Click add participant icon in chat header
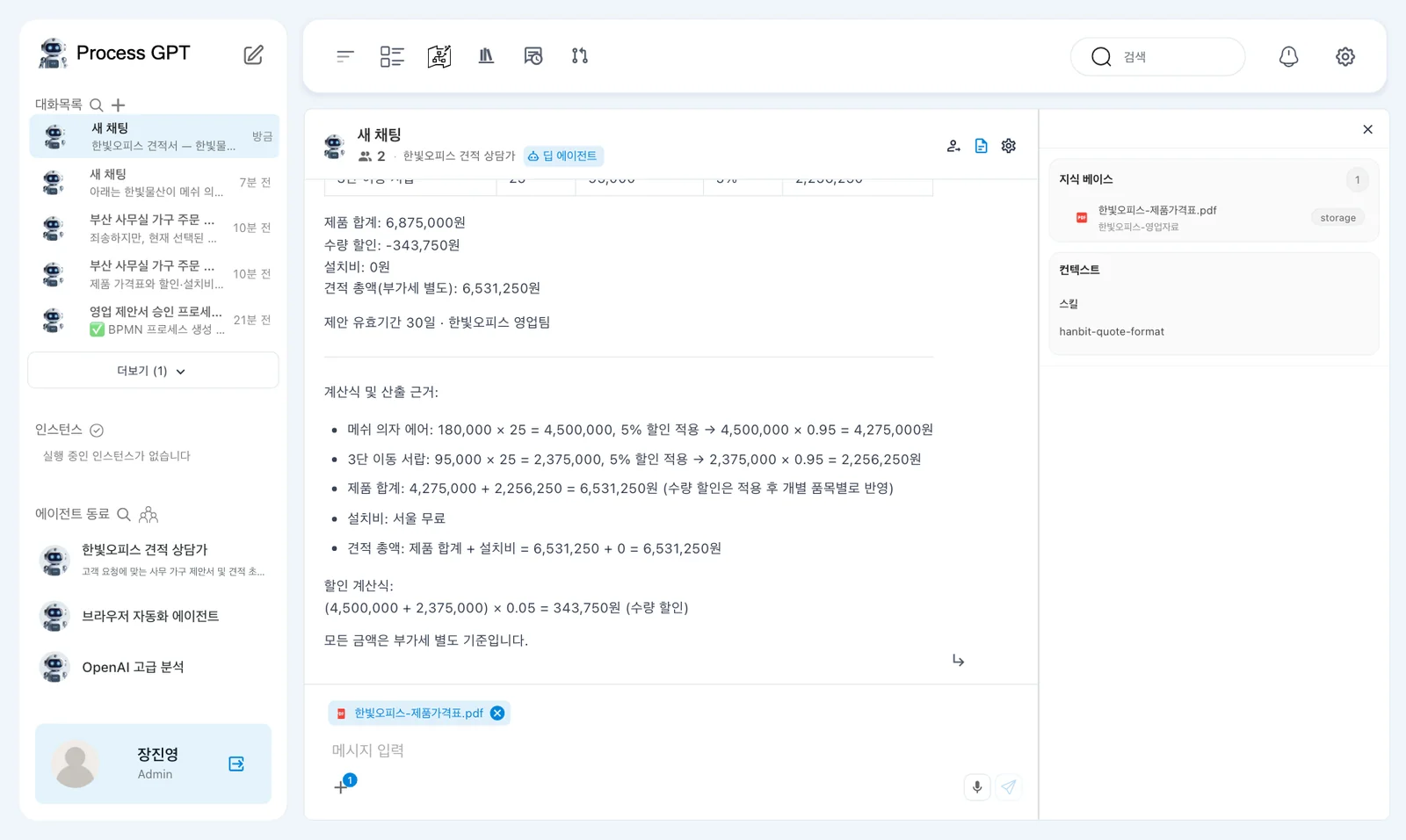 click(x=953, y=146)
